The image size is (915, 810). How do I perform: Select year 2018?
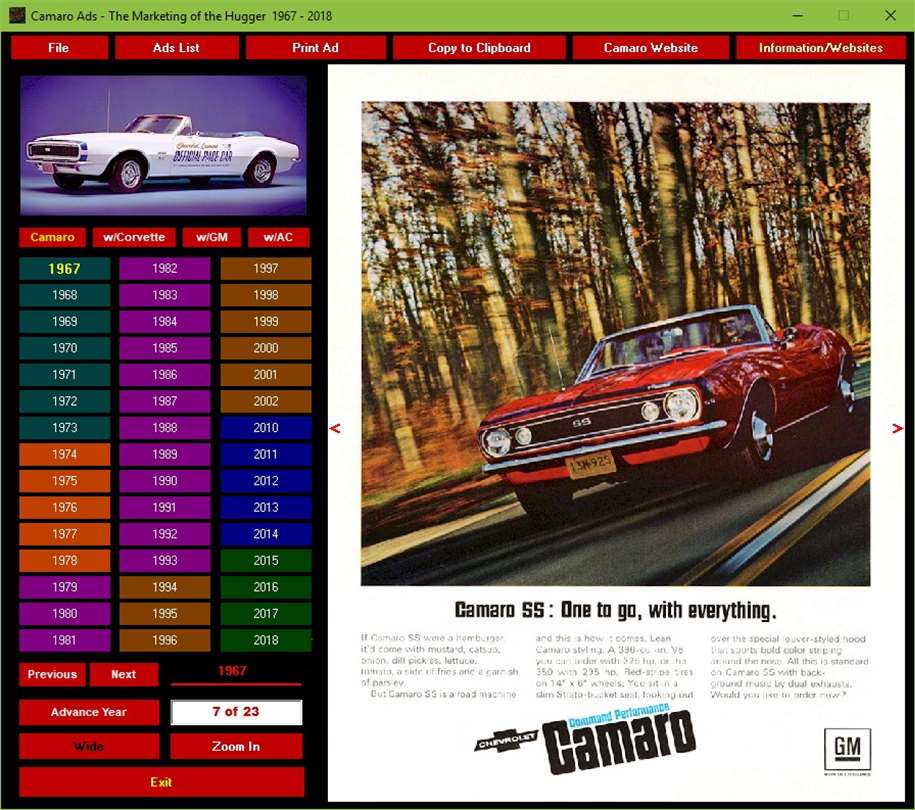(x=266, y=640)
